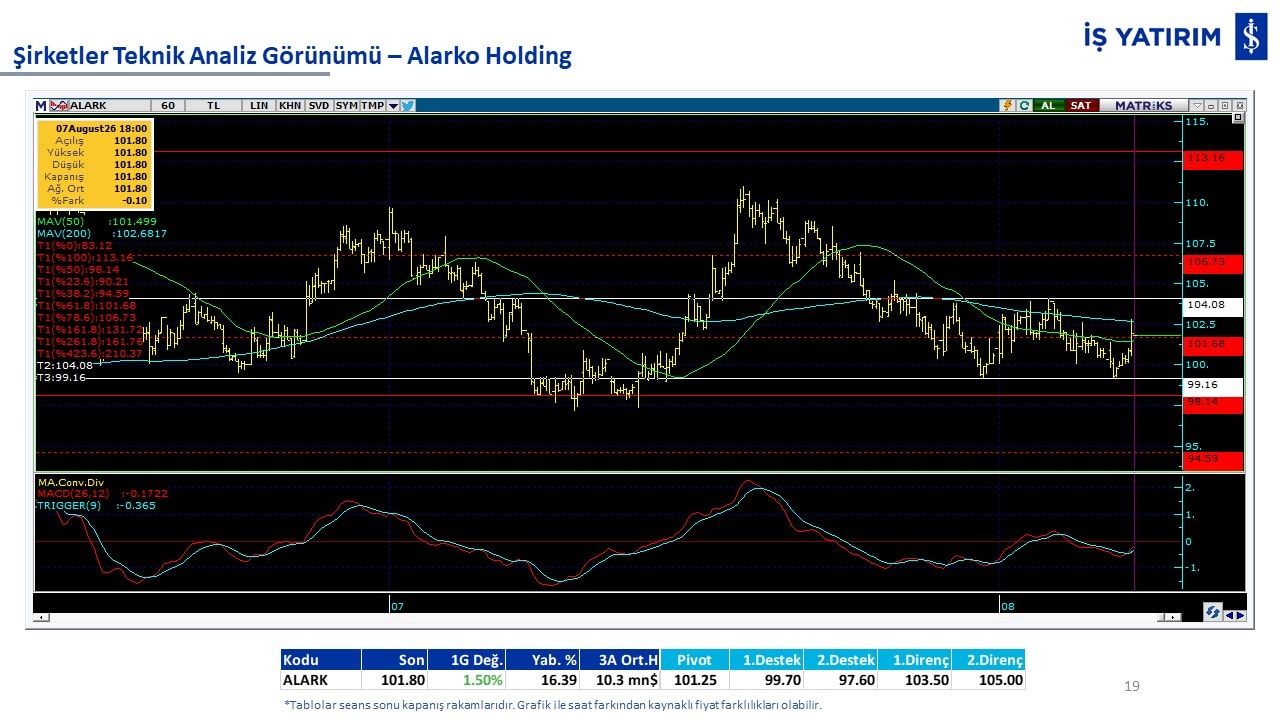Viewport: 1280px width, 720px height.
Task: Click the red SAT sell button
Action: point(1080,105)
